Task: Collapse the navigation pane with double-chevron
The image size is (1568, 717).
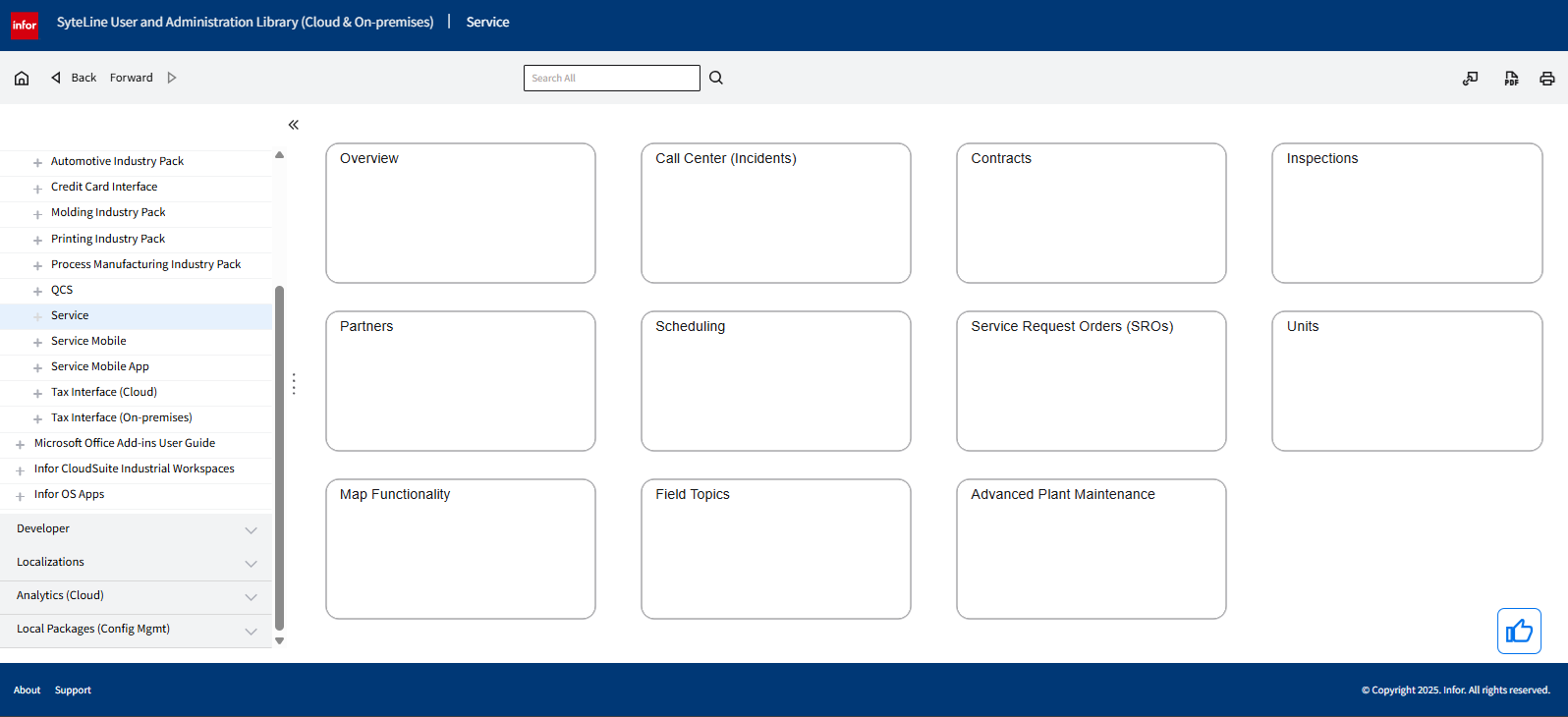Action: (x=293, y=125)
